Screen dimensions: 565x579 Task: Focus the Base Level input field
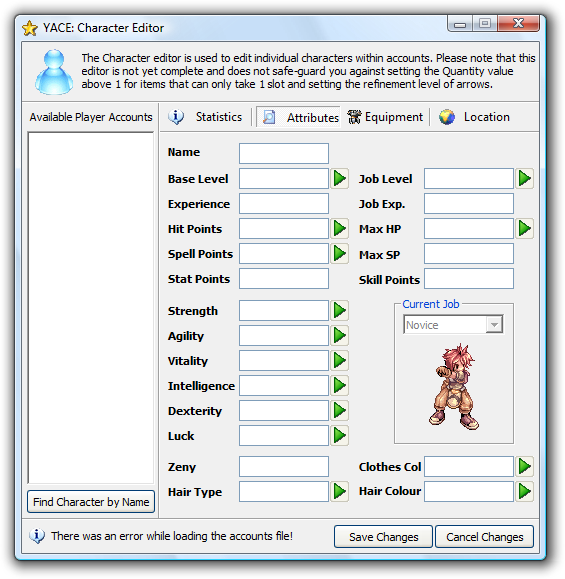(284, 179)
